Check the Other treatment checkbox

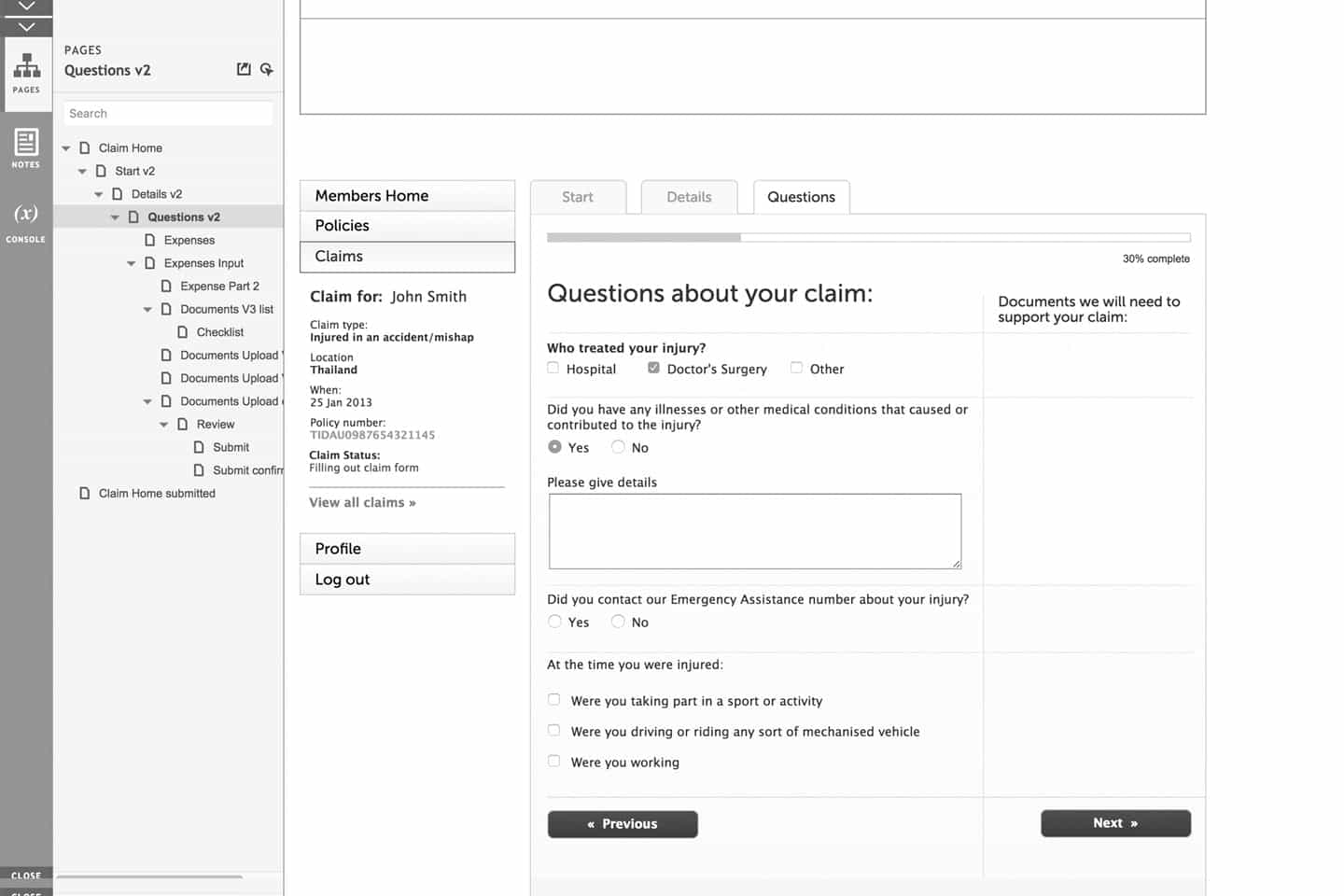[796, 368]
